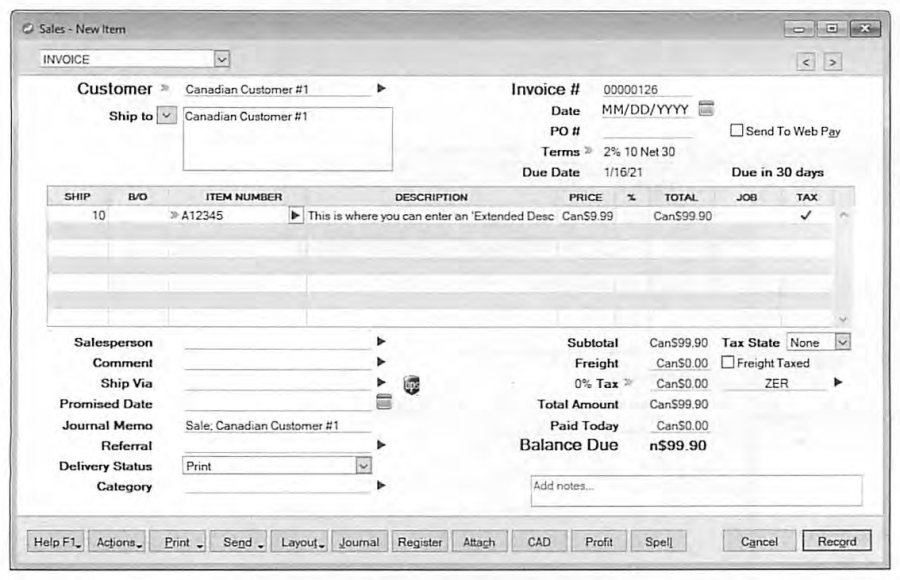
Task: Click the line description cell text
Action: pos(430,216)
